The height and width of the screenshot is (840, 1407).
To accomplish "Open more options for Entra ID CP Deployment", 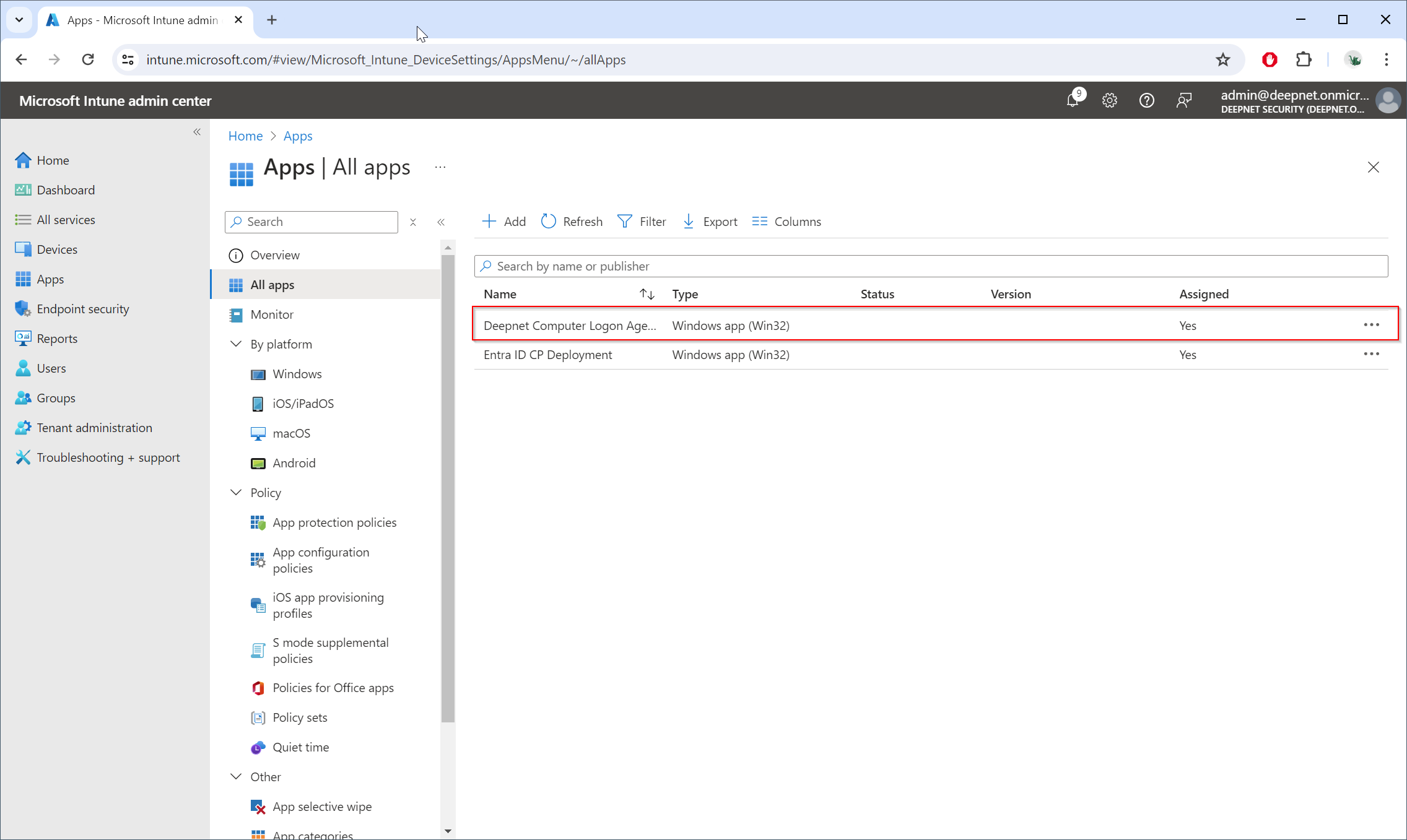I will coord(1371,355).
